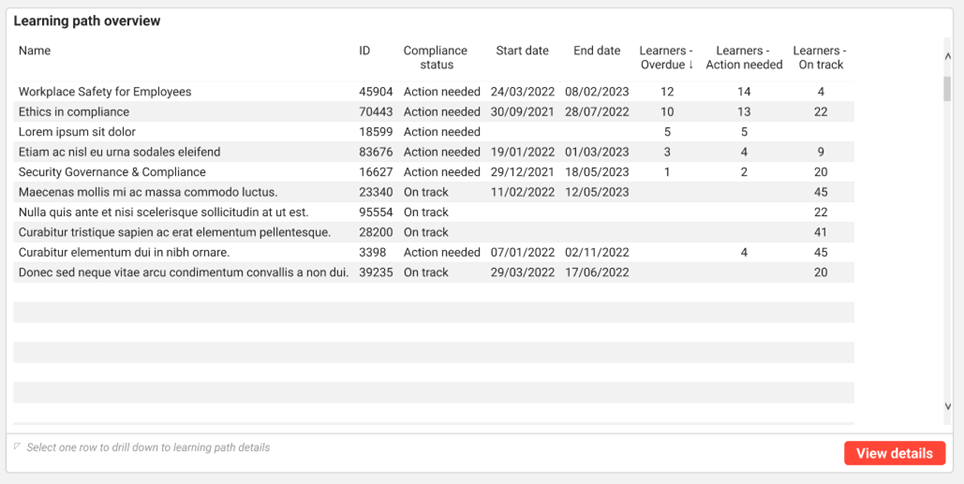Image resolution: width=964 pixels, height=484 pixels.
Task: Click the vertical scrollbar thumb
Action: 947,89
